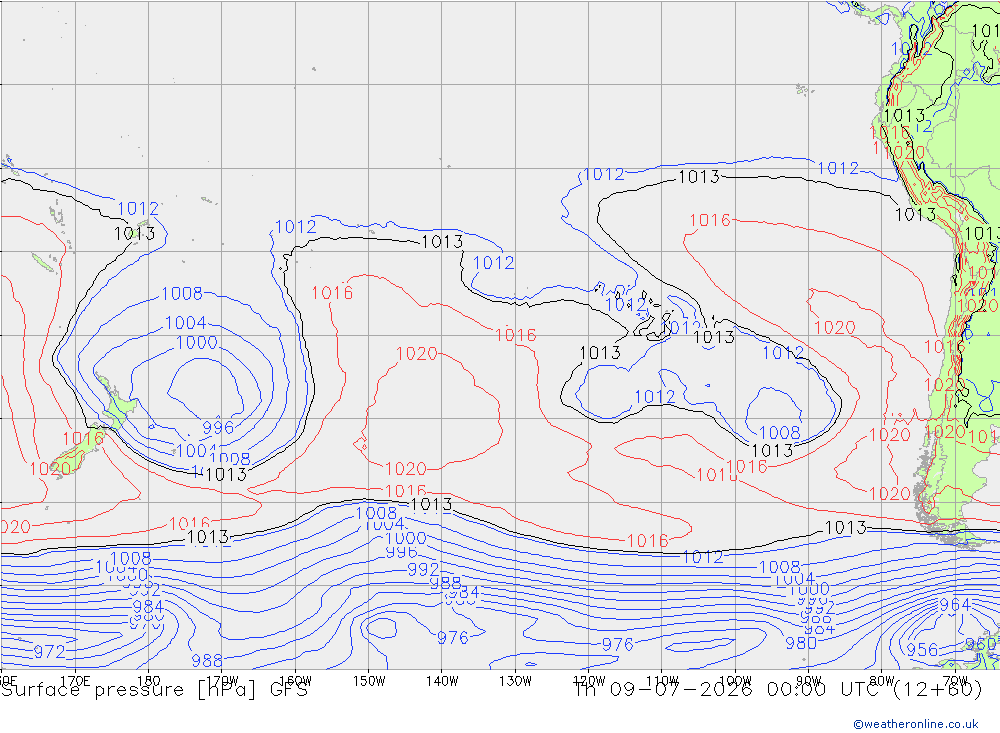Click the '09-07-2026 00:00 UTC (12+60)' timestamp
This screenshot has height=733, width=1000.
tap(795, 690)
